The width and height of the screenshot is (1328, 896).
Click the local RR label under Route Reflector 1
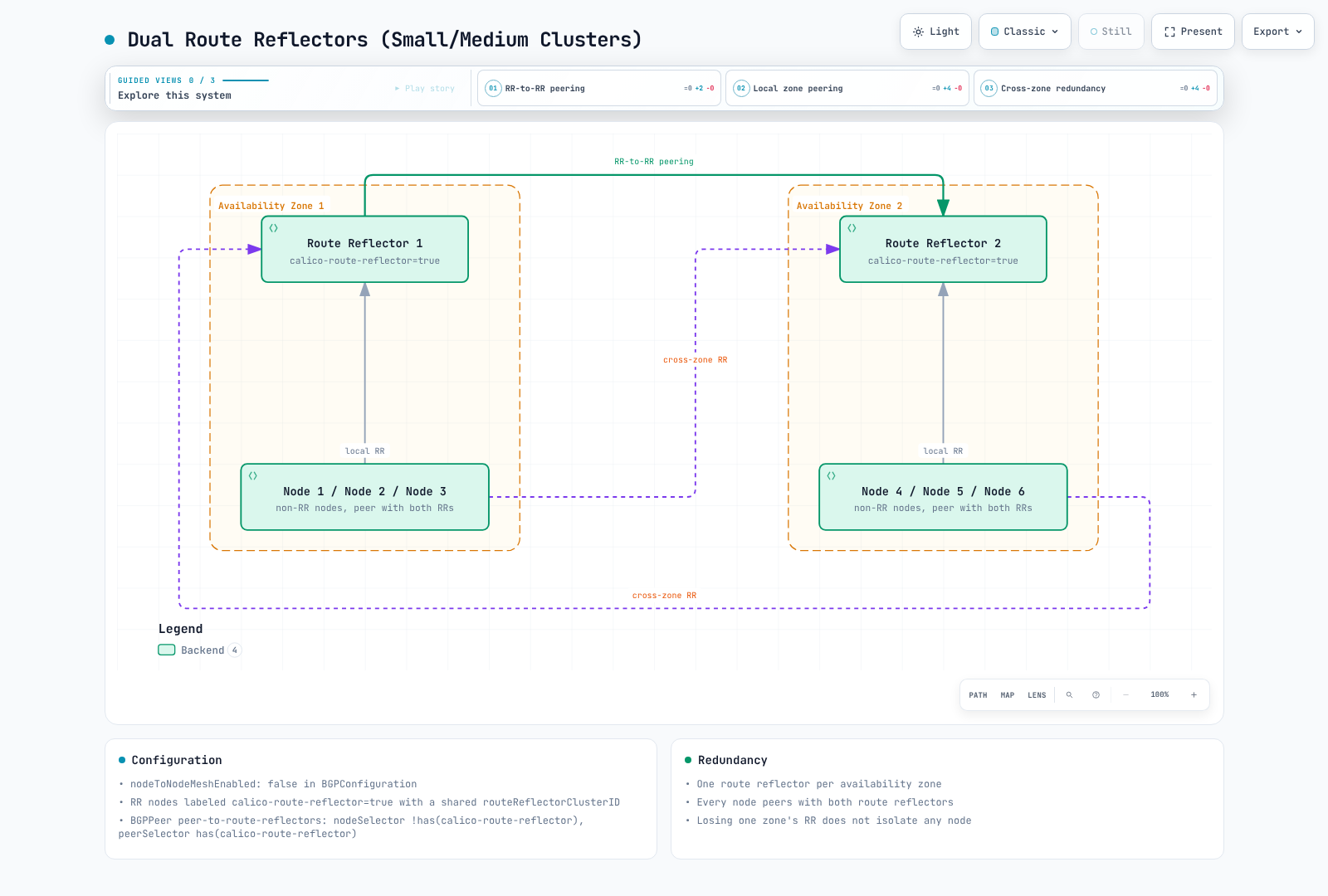point(365,451)
